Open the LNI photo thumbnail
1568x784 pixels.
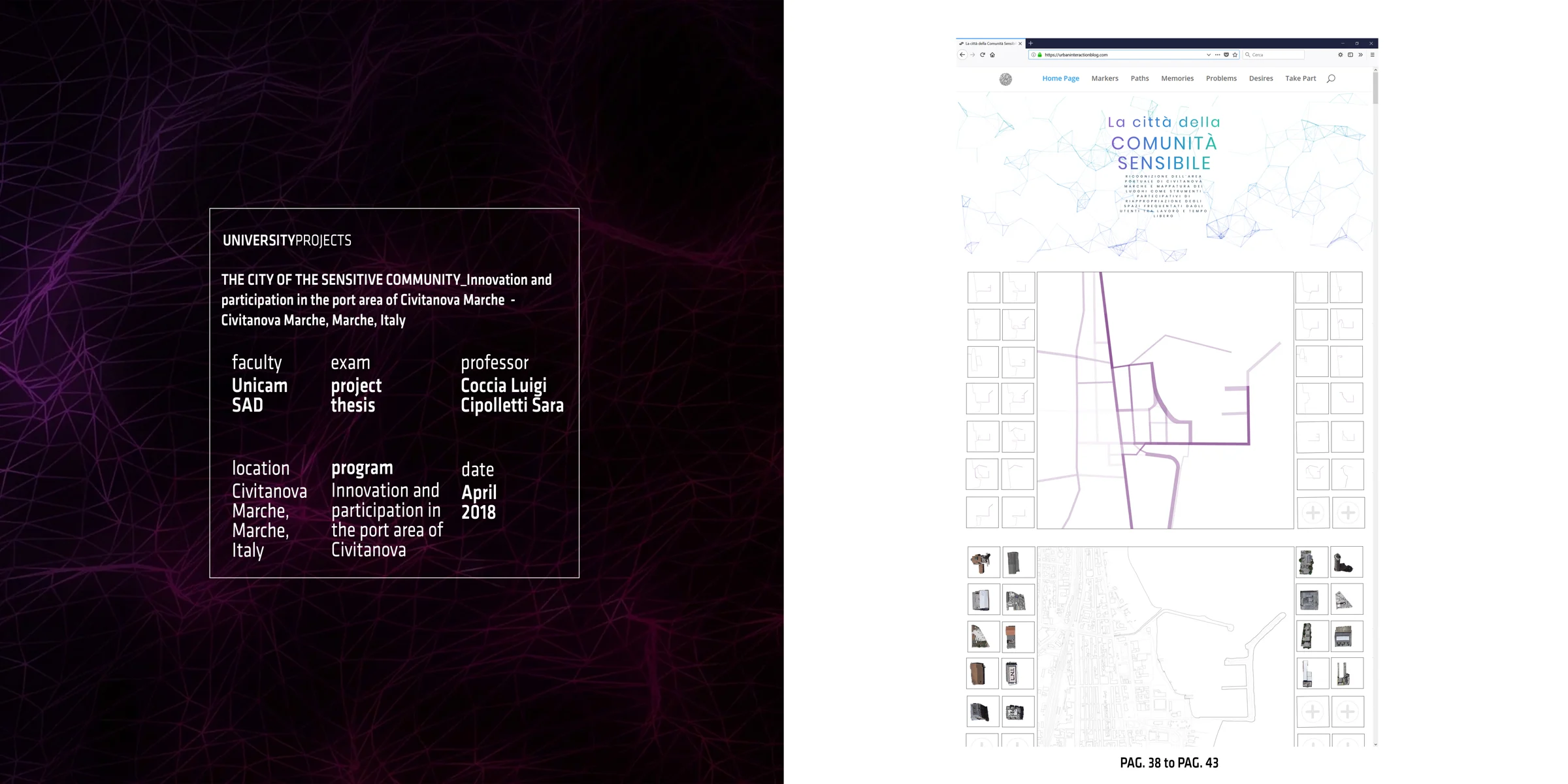[1018, 674]
